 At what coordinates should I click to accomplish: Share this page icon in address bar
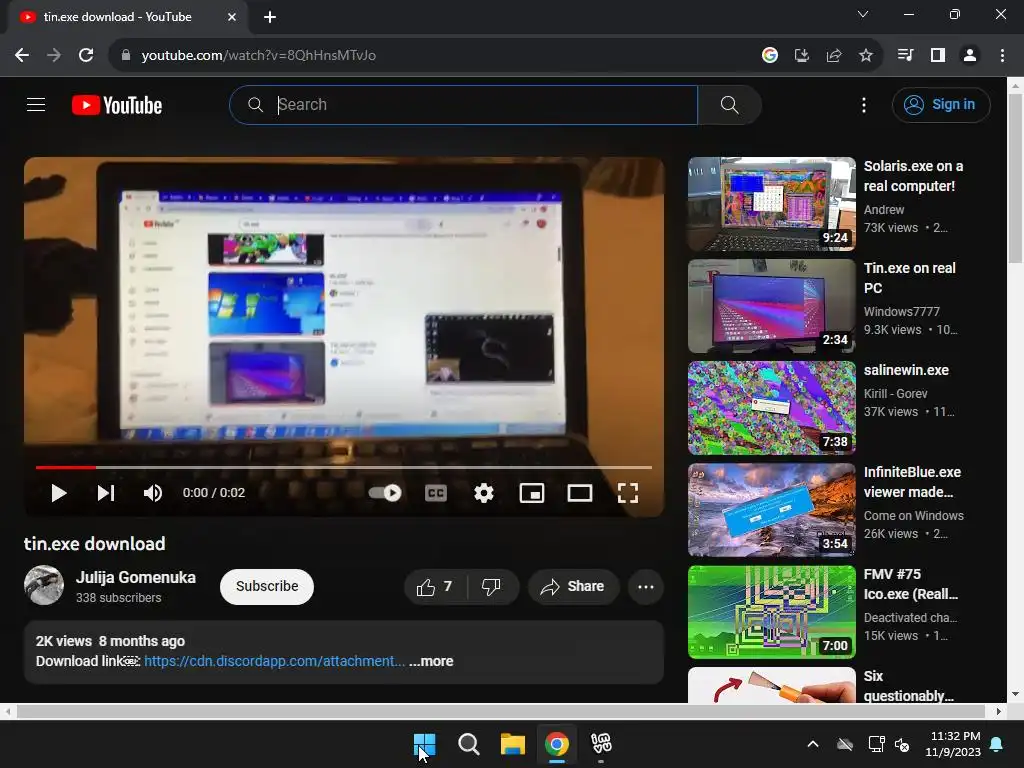(834, 55)
